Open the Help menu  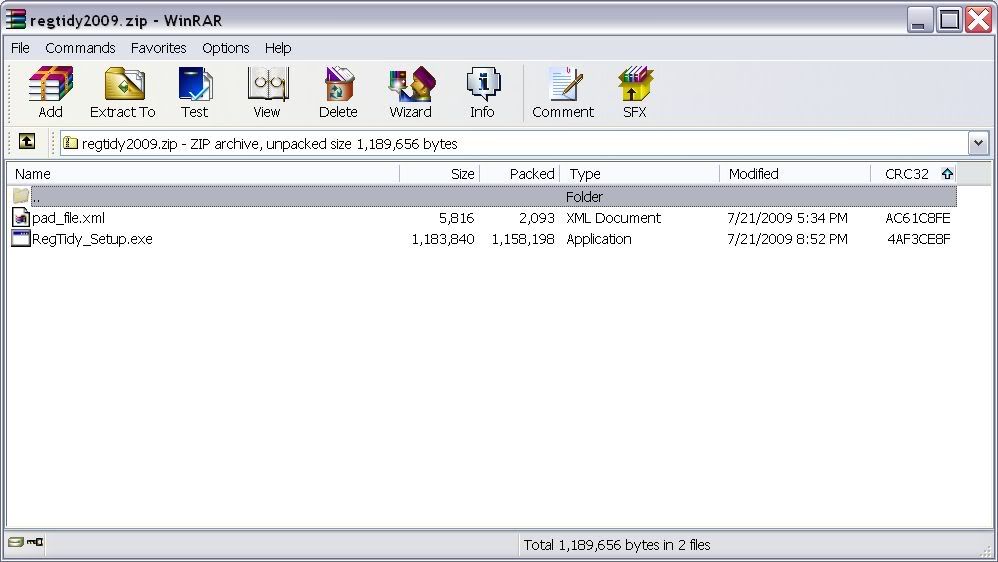coord(278,48)
